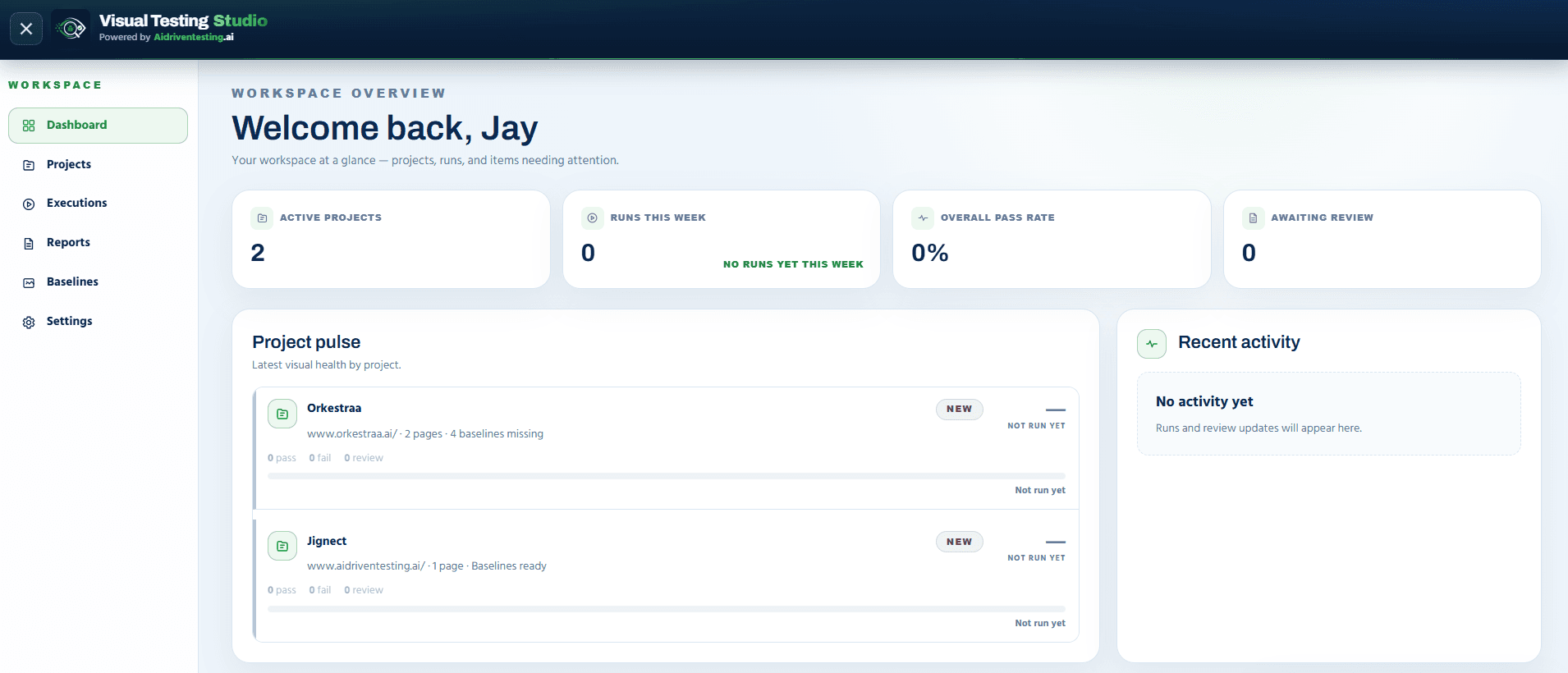Click the Orkestraa project folder icon
Screen dimensions: 1568x673
coord(282,414)
